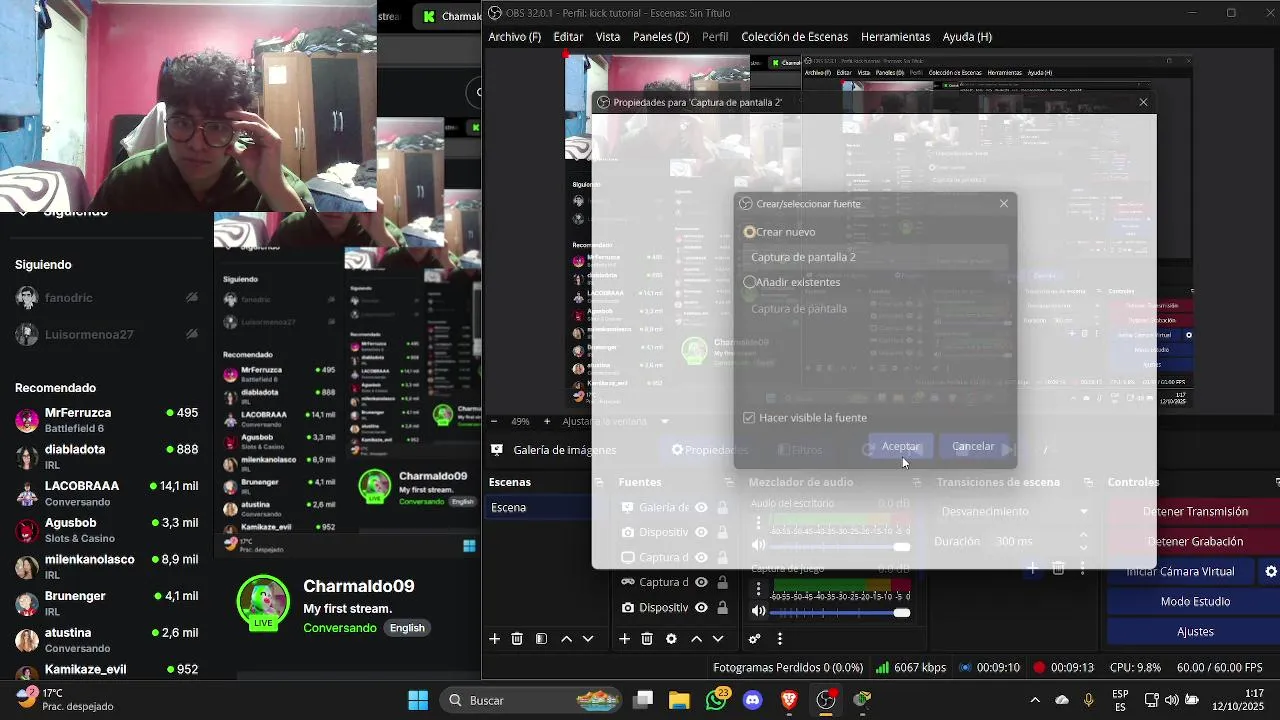Click the Detener Transmisión button

pyautogui.click(x=1195, y=512)
